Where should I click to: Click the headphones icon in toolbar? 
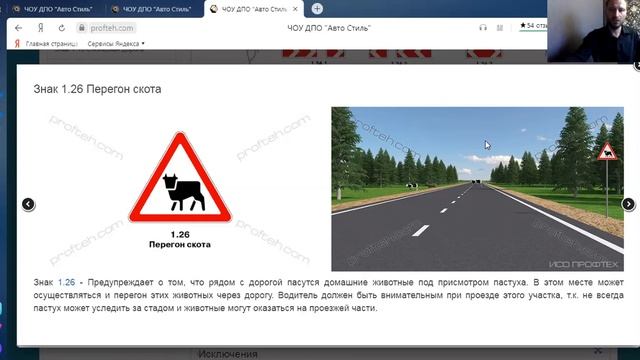pyautogui.click(x=483, y=28)
